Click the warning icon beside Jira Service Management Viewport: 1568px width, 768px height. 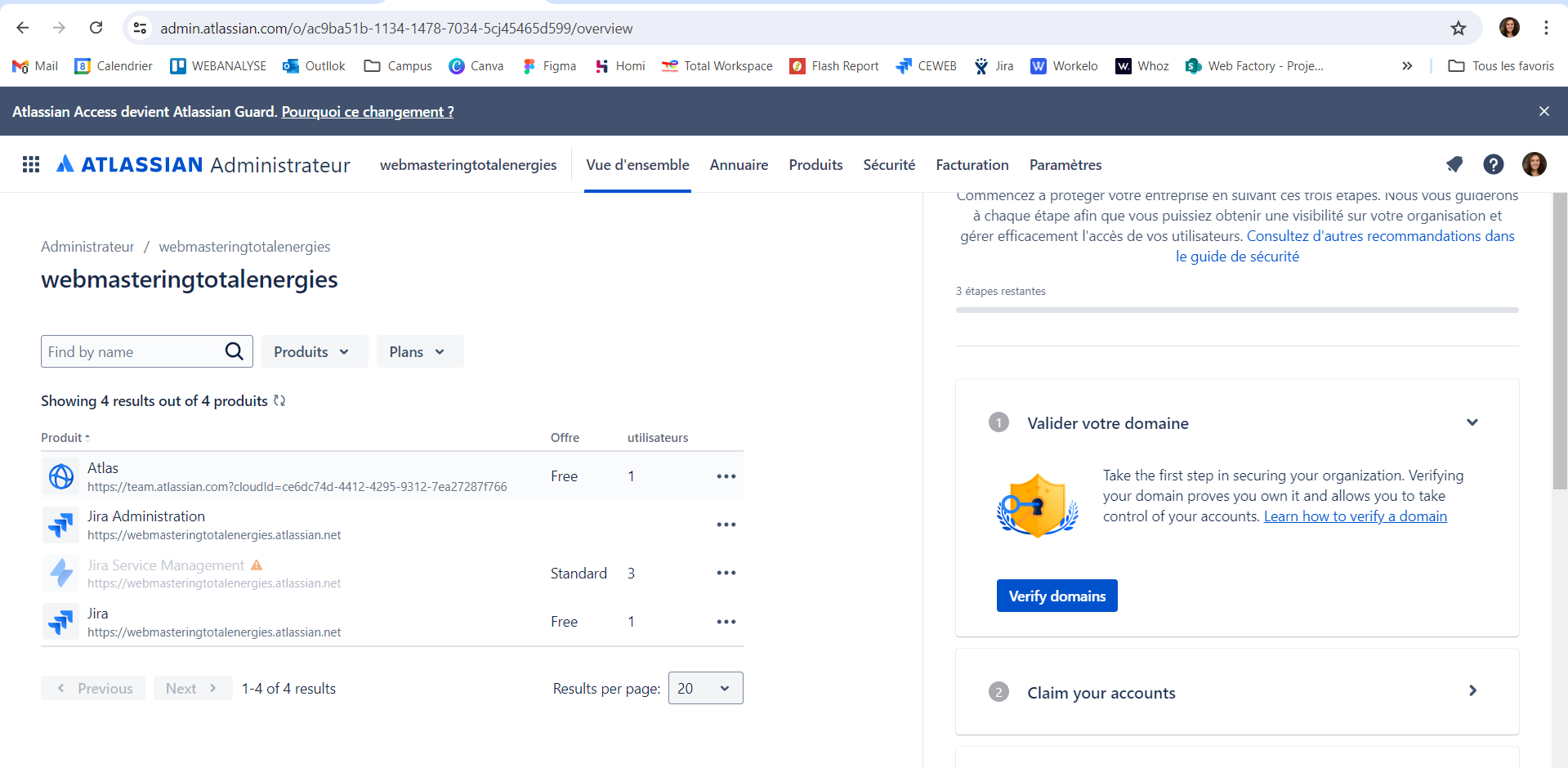point(257,565)
